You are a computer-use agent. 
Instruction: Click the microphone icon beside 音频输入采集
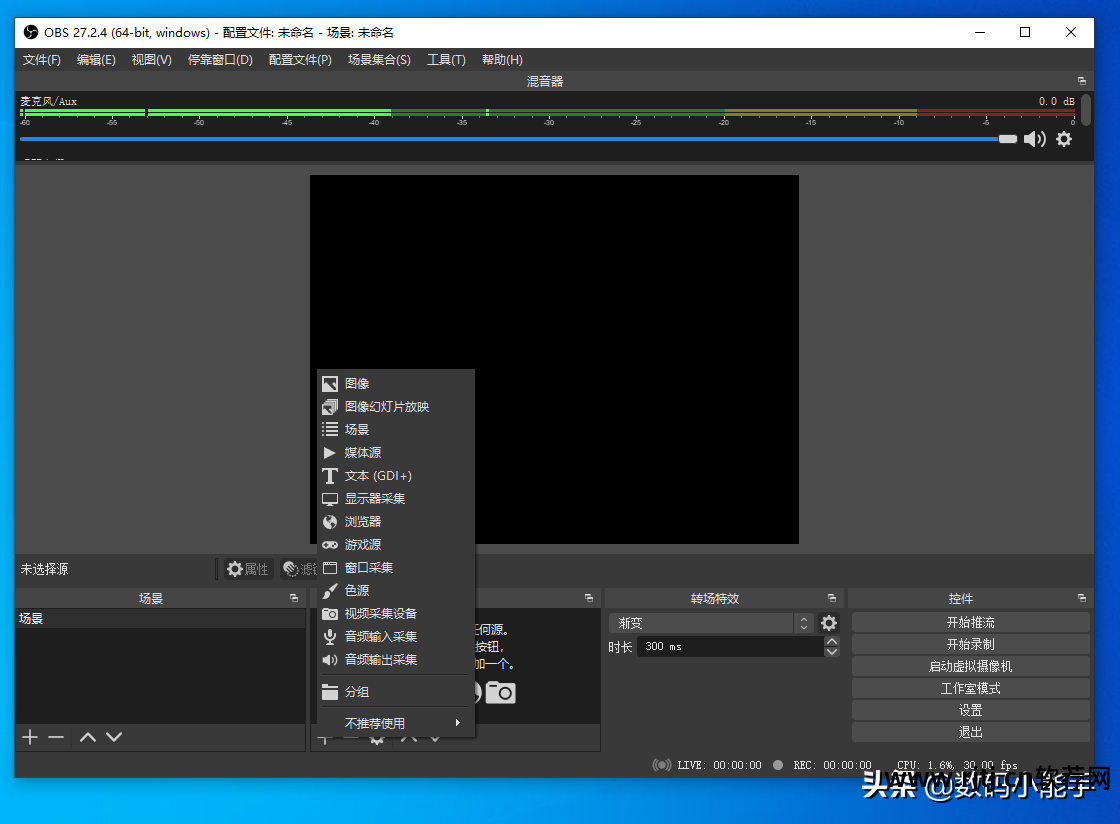pyautogui.click(x=329, y=636)
